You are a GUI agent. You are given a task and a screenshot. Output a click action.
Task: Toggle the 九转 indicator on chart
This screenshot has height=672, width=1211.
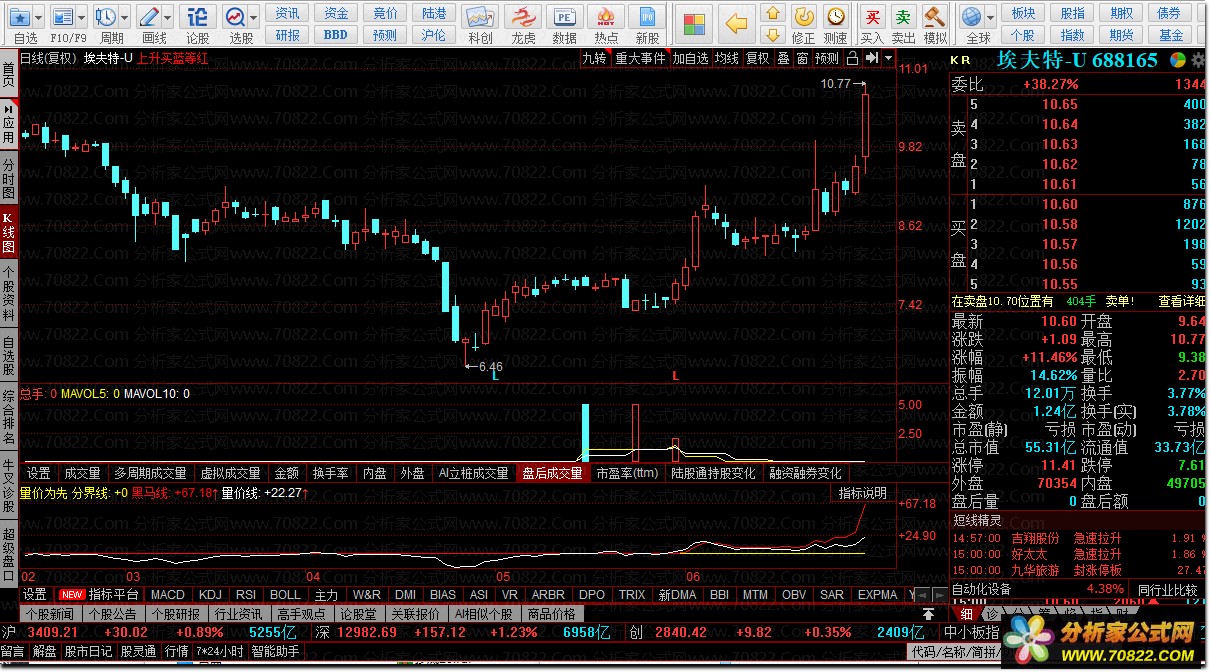click(595, 58)
